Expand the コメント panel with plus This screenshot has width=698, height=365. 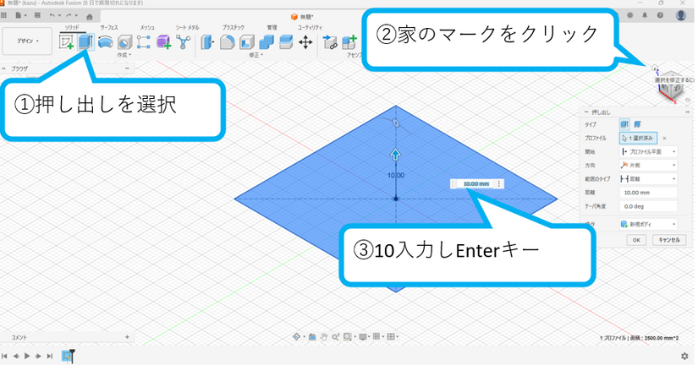pos(127,337)
